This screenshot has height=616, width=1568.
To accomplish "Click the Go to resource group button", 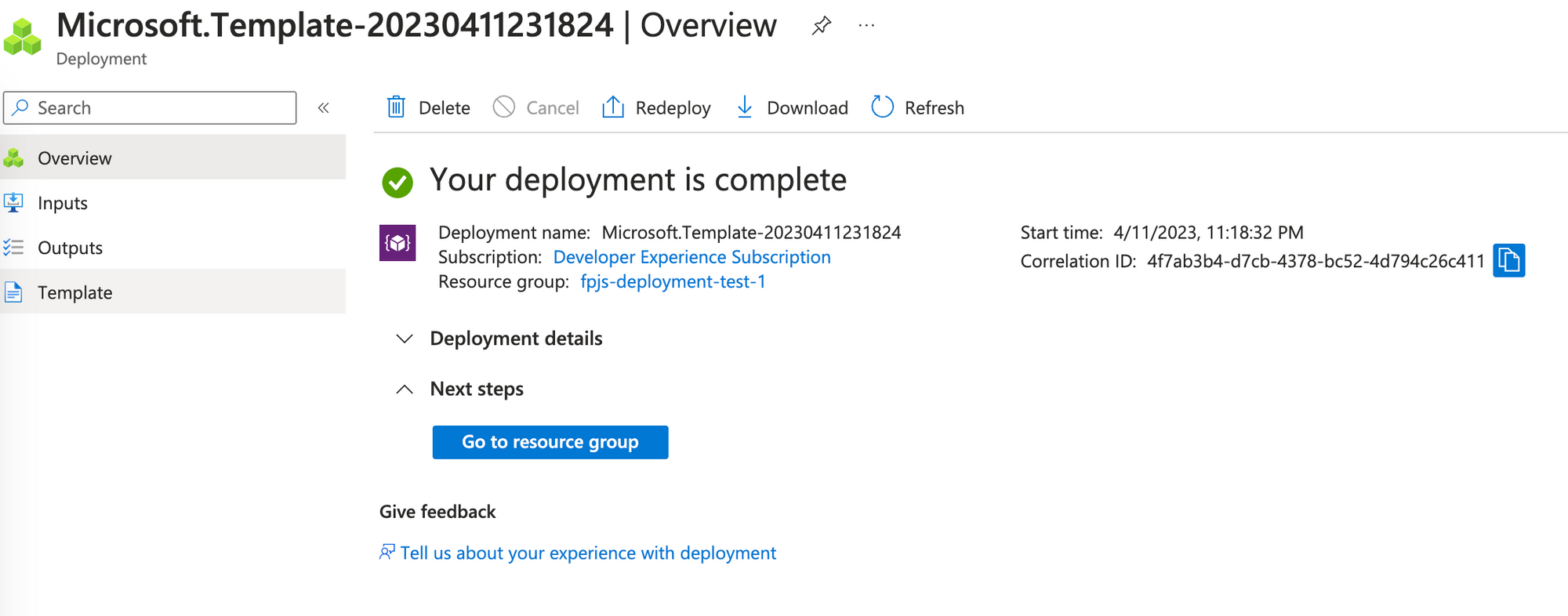I will [550, 442].
